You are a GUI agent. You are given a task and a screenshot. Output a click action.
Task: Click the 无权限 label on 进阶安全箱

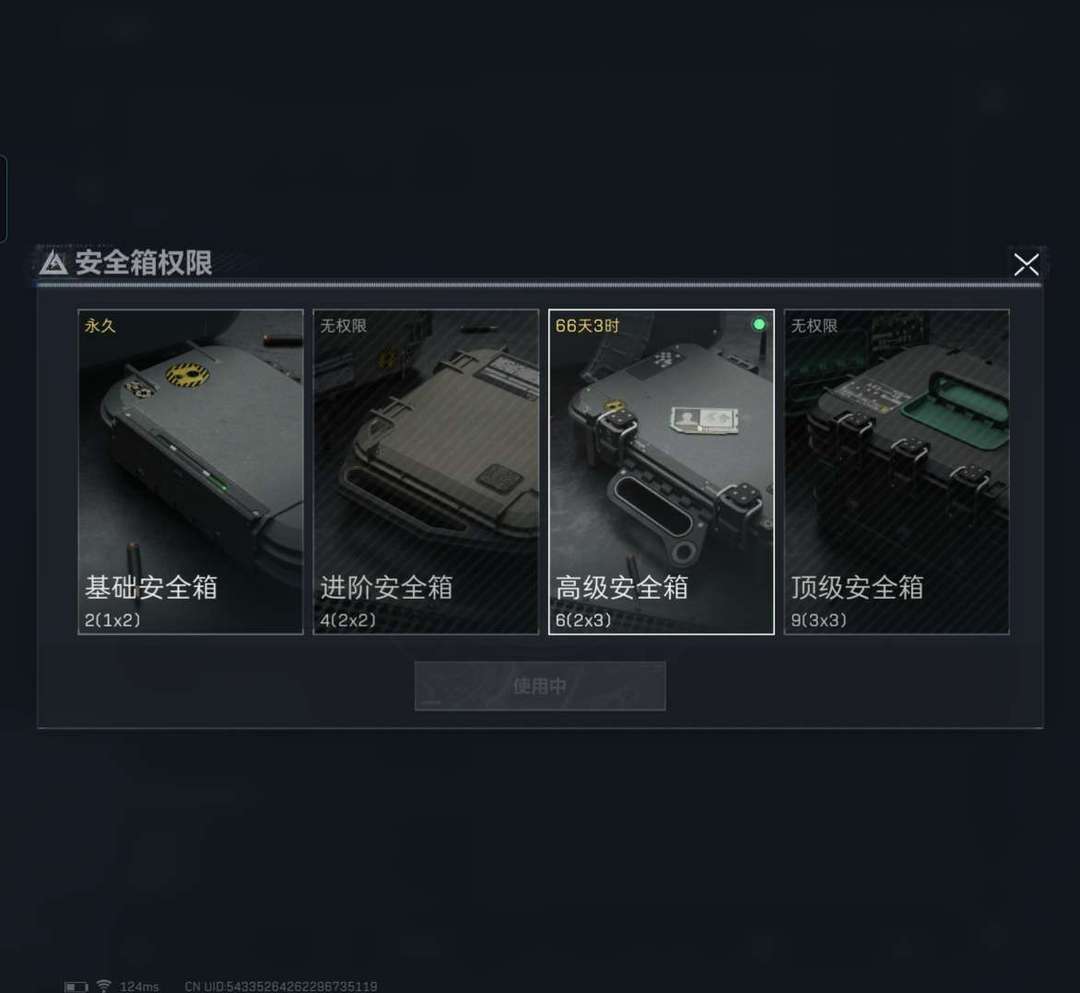tap(343, 326)
